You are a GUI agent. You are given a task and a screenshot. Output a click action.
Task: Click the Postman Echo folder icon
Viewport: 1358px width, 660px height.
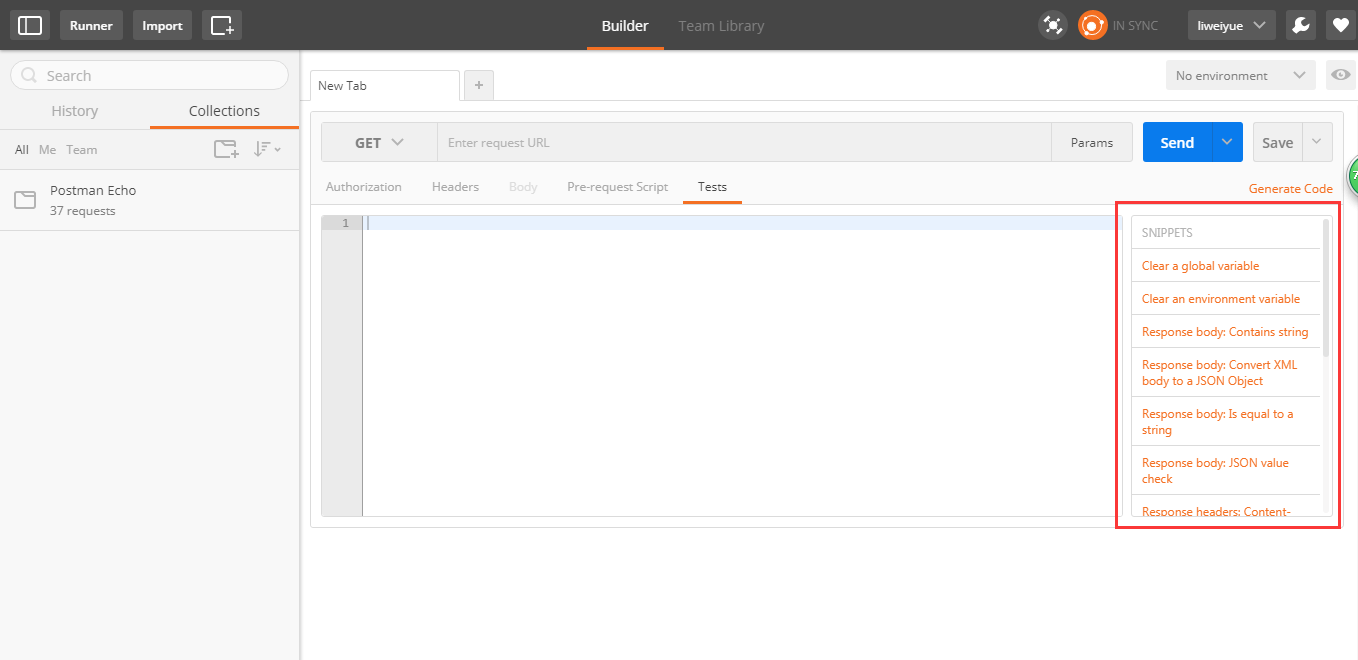[25, 200]
